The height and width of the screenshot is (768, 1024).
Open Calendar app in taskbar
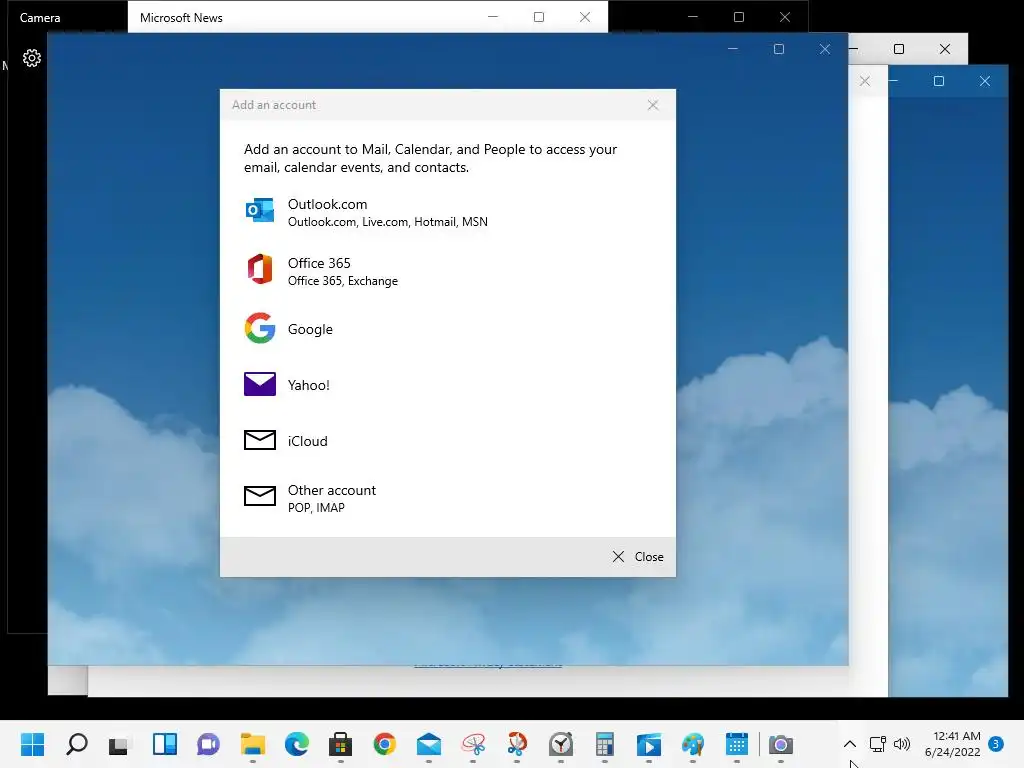click(737, 744)
